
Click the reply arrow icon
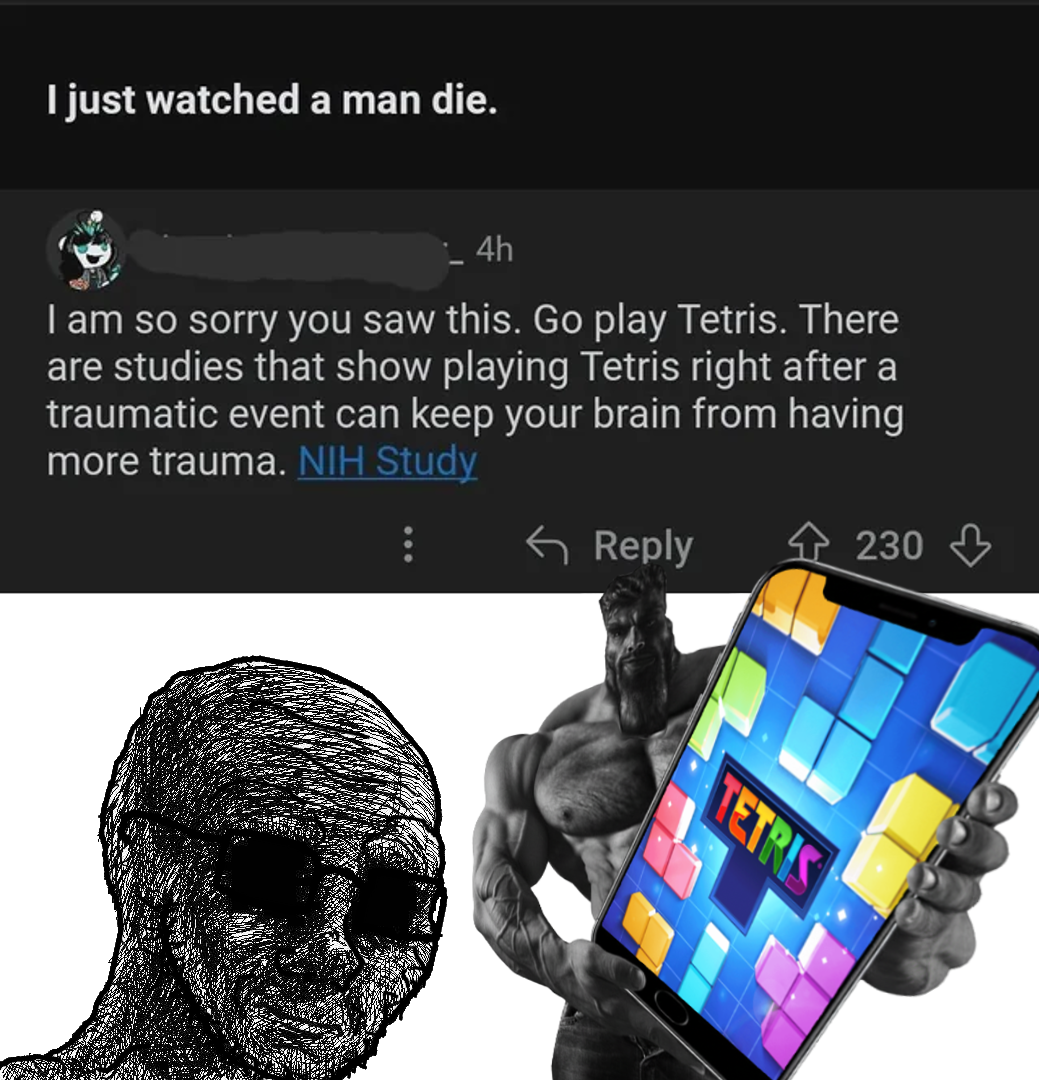pyautogui.click(x=547, y=545)
